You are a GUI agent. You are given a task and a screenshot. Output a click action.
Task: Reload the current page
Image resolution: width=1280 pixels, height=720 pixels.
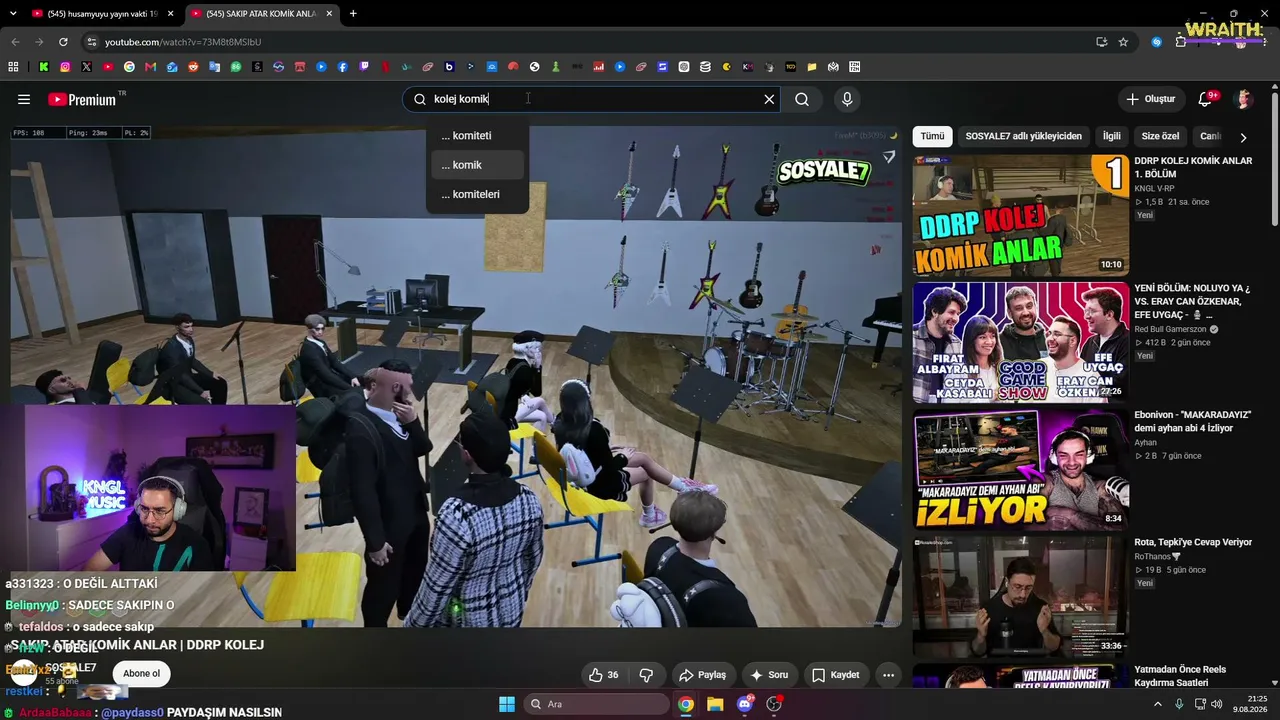[x=63, y=42]
